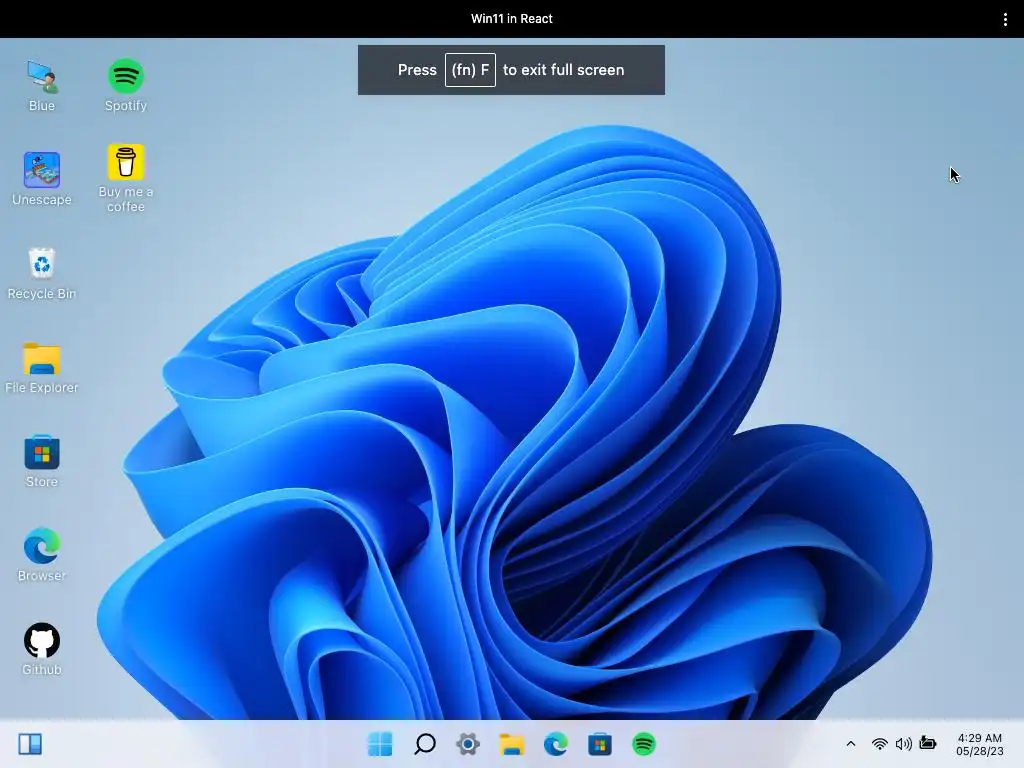The width and height of the screenshot is (1024, 768).
Task: Open the Recycle Bin
Action: [42, 274]
